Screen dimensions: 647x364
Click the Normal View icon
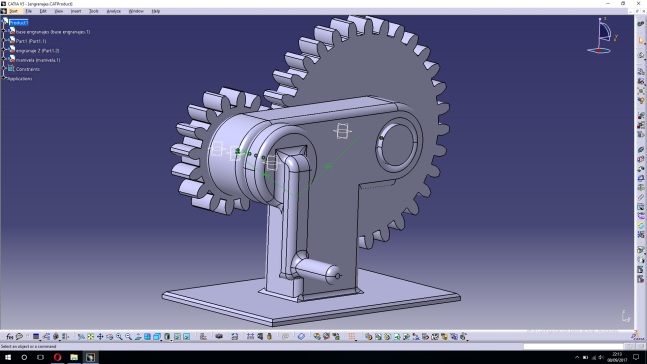[x=138, y=337]
